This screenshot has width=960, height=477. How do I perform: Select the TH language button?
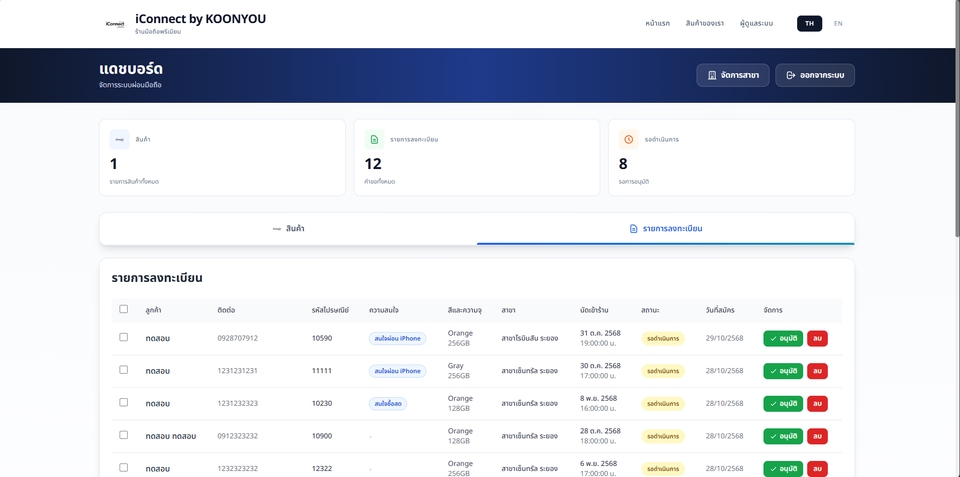809,23
